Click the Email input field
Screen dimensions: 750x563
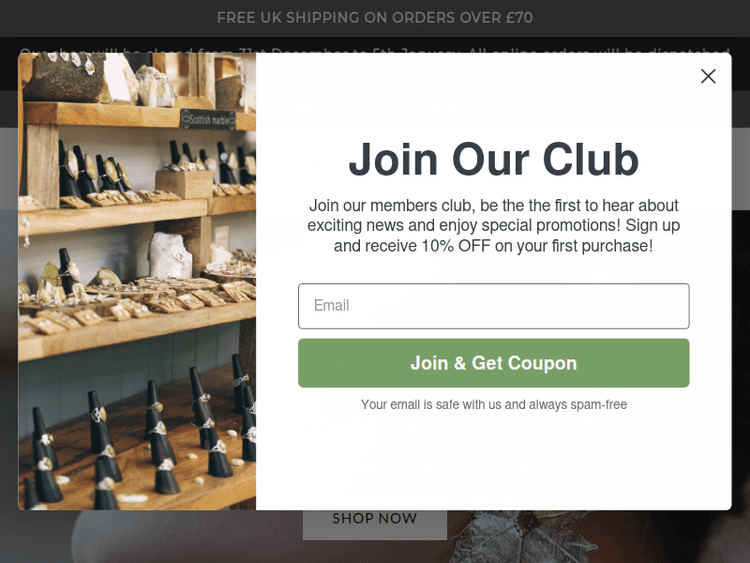coord(494,306)
